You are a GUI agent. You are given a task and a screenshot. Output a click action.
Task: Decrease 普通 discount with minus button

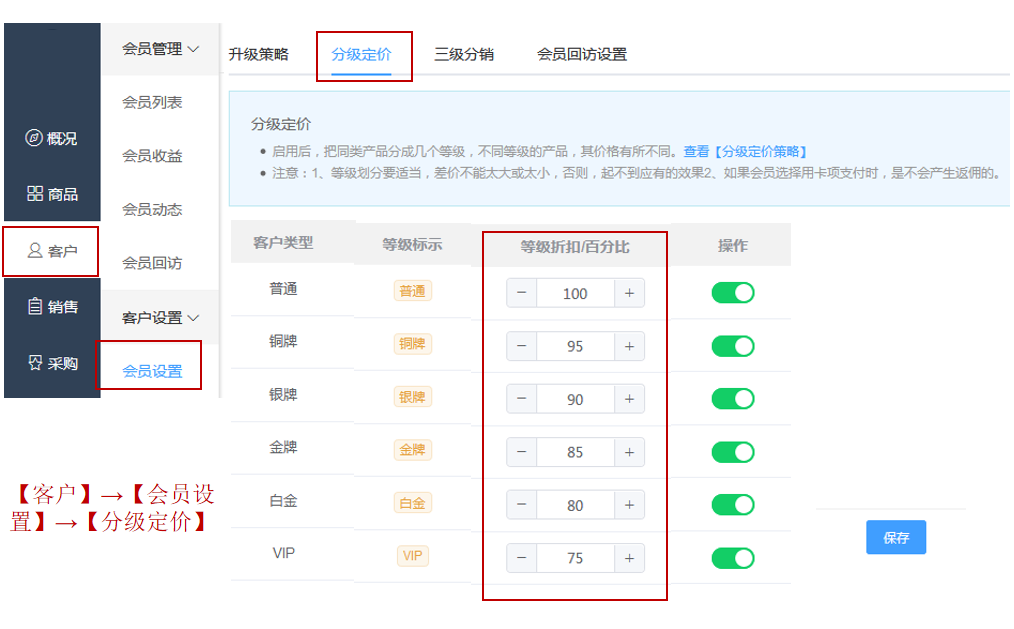(521, 293)
